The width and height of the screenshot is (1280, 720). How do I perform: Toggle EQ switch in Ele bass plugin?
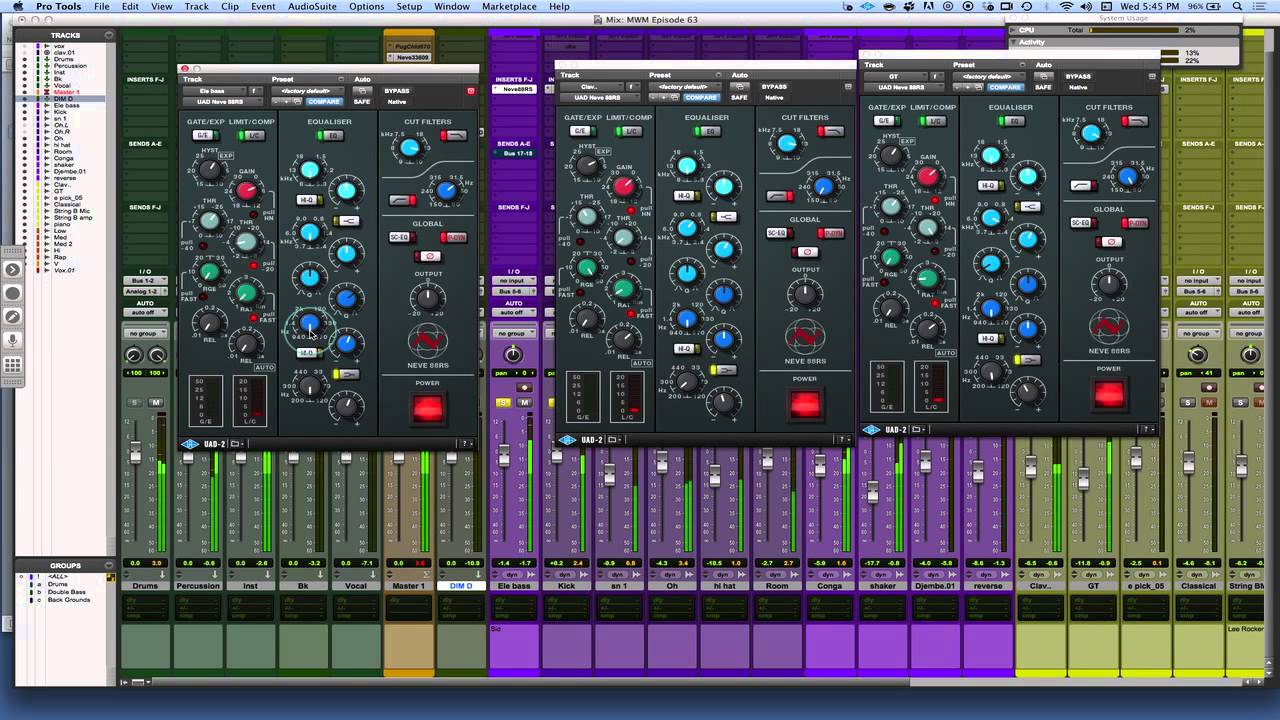(329, 135)
